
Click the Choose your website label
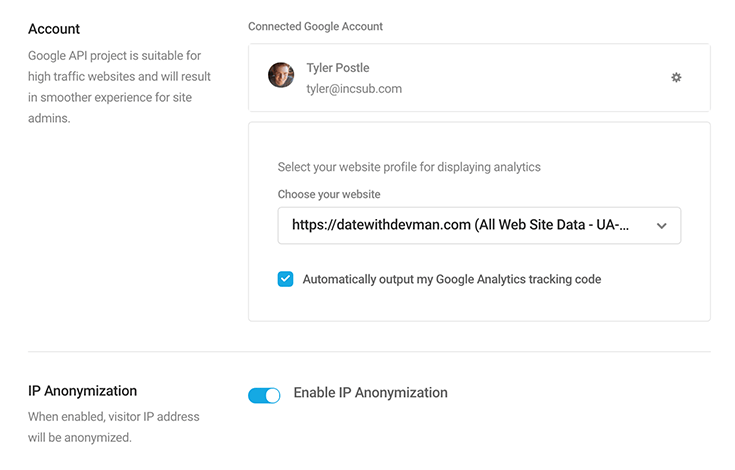[x=329, y=194]
